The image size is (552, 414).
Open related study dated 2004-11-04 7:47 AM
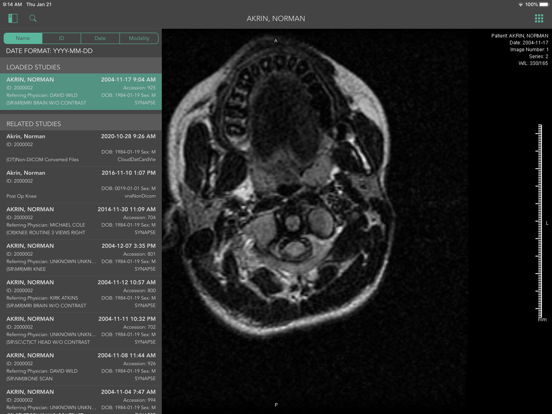point(81,400)
